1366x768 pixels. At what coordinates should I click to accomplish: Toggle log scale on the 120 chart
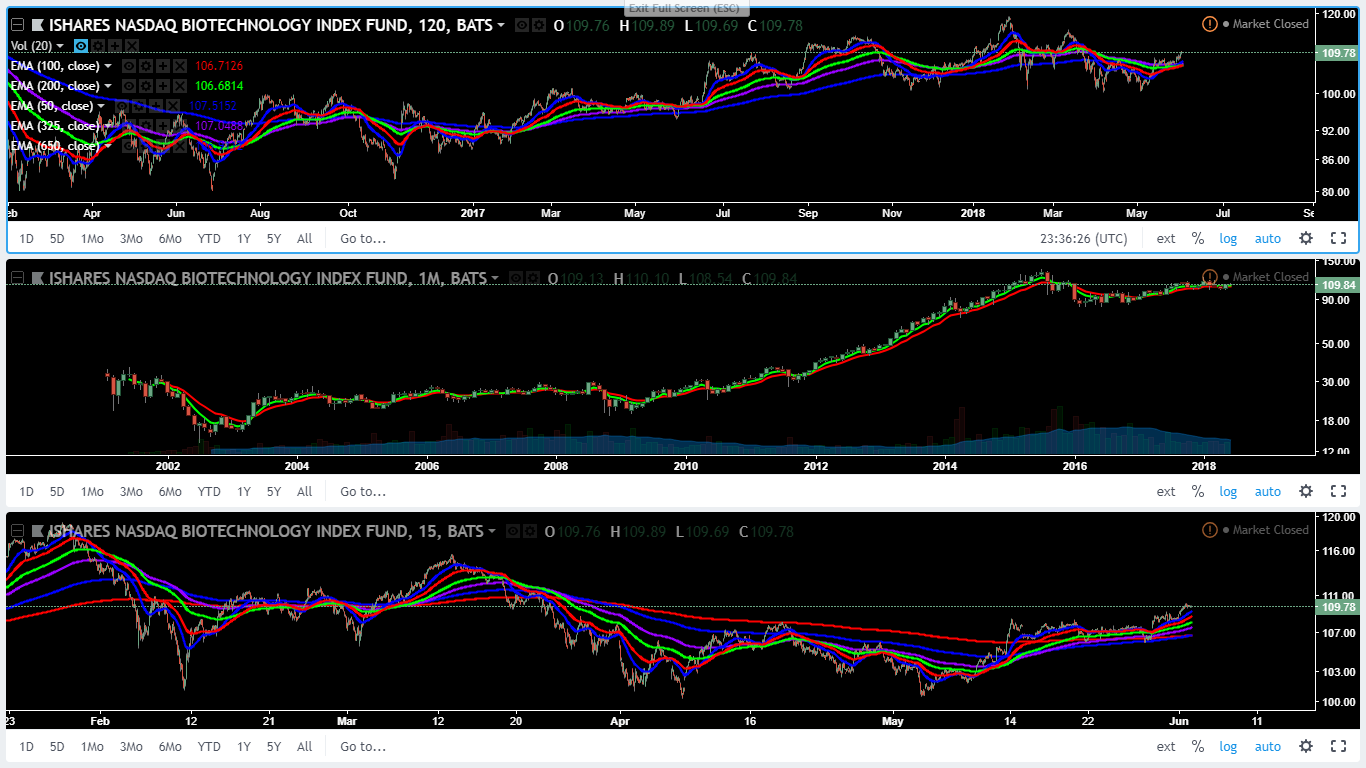click(1228, 239)
